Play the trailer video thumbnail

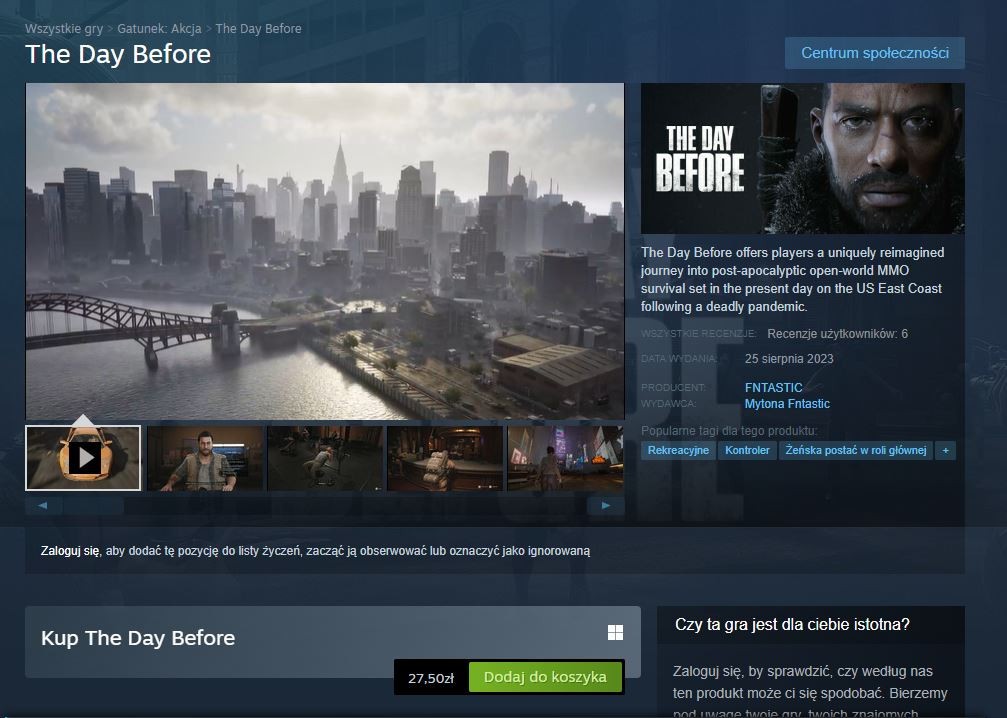coord(83,458)
